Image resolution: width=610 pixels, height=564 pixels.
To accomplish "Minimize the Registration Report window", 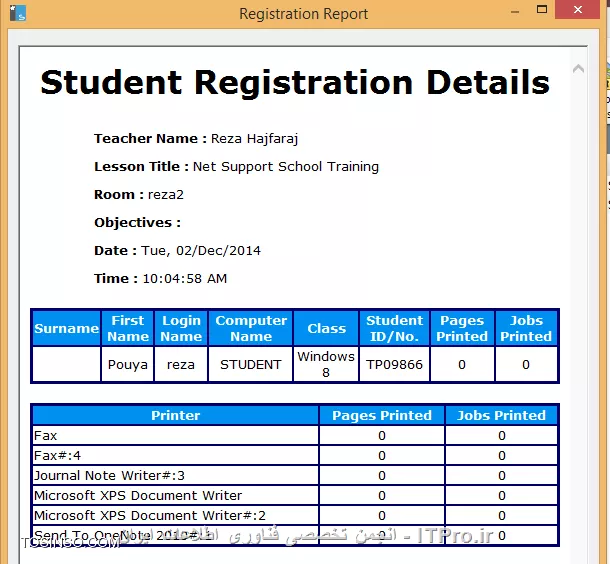I will [515, 12].
